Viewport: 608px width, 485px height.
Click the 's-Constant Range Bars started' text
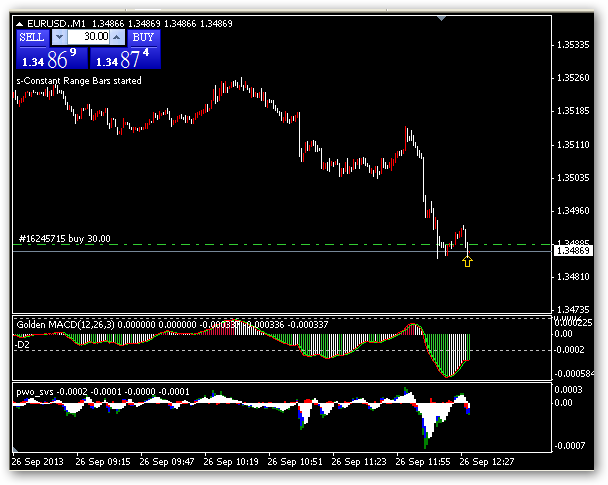click(x=79, y=81)
